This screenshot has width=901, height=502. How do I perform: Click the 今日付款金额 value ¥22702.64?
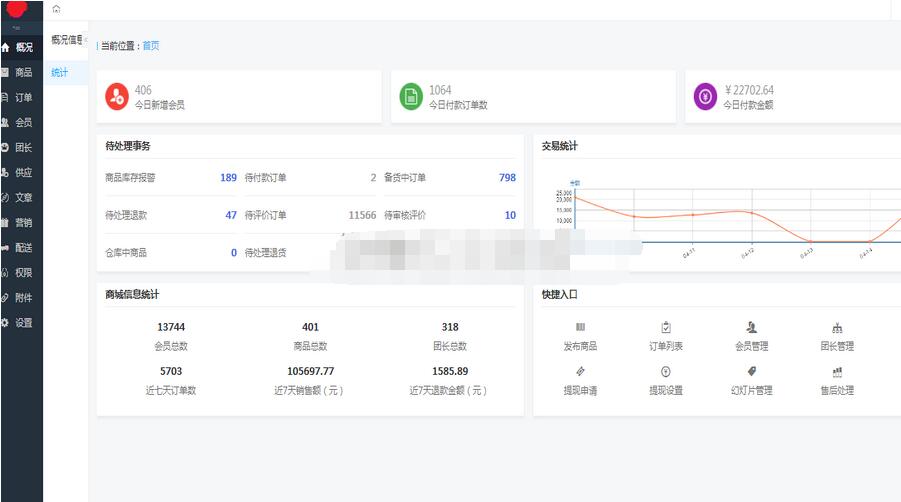click(749, 90)
